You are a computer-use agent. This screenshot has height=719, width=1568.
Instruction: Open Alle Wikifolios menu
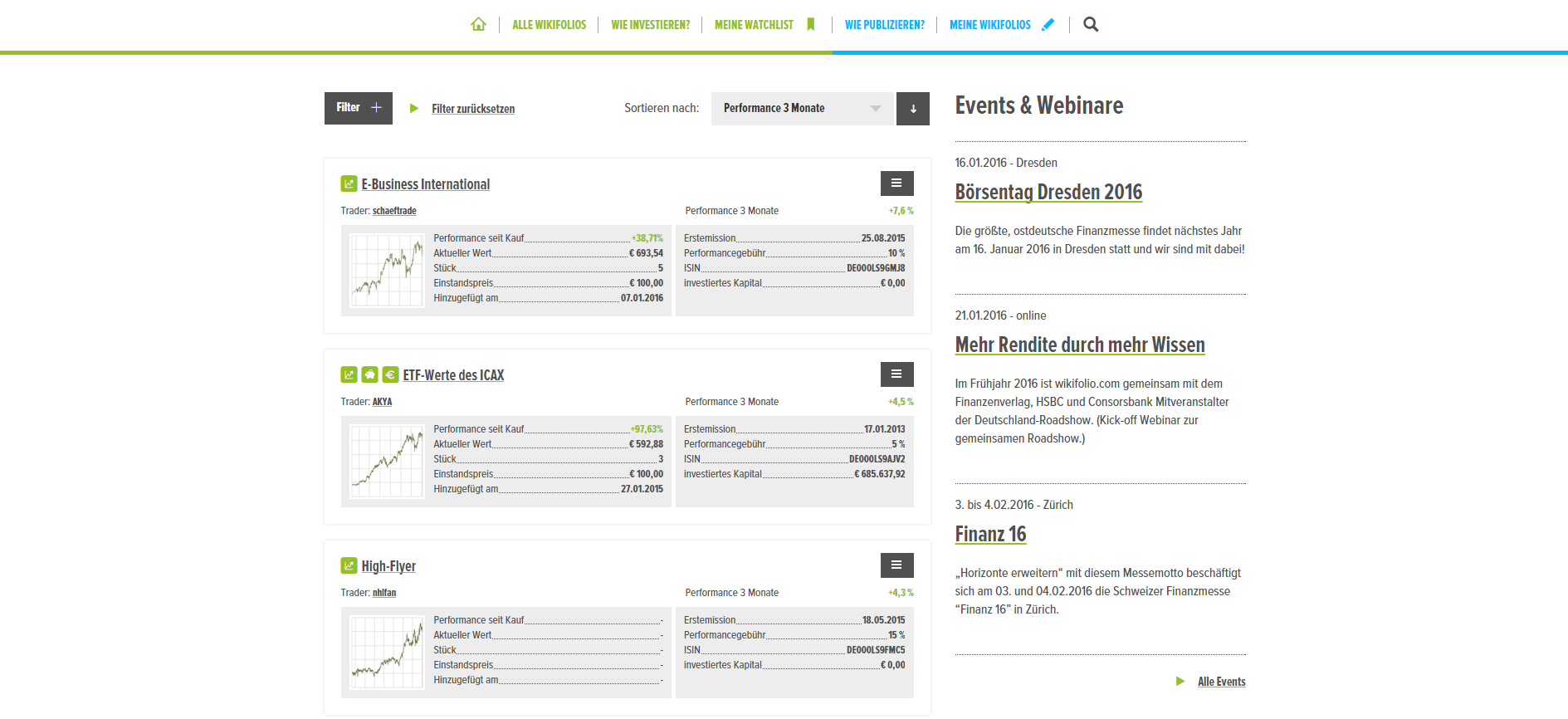coord(549,25)
